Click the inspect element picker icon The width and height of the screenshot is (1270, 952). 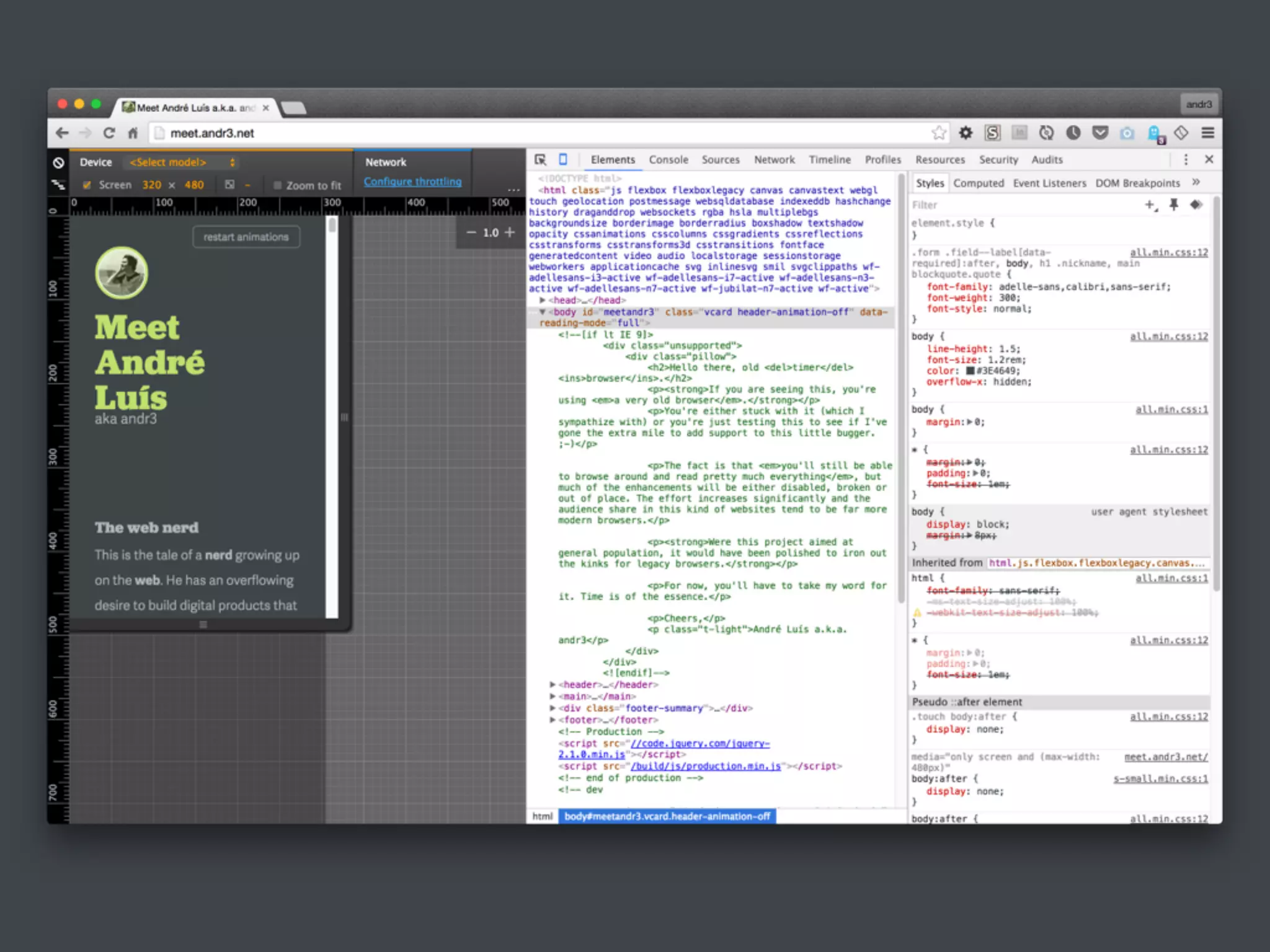[x=540, y=159]
